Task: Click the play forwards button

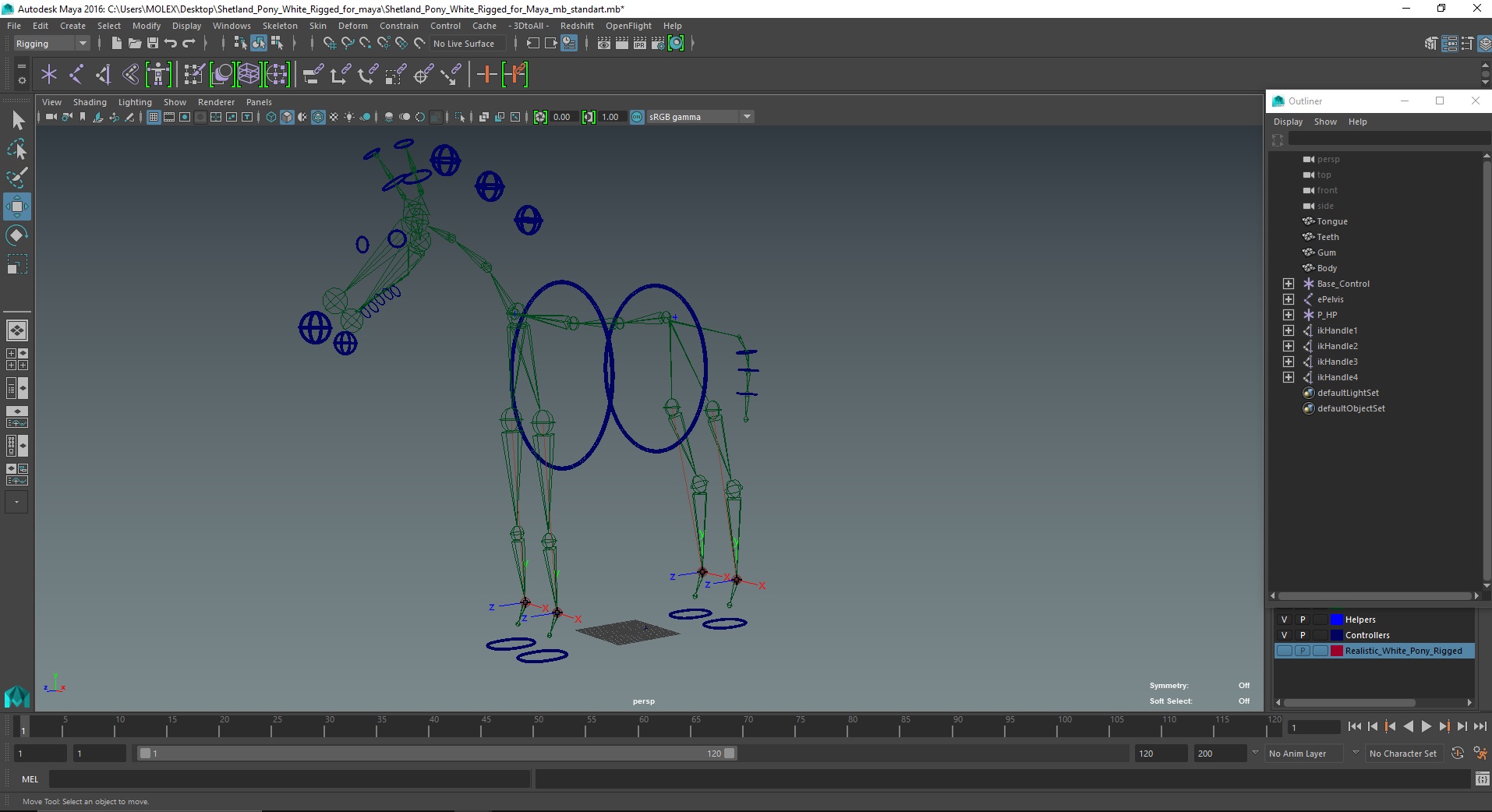Action: pos(1426,726)
